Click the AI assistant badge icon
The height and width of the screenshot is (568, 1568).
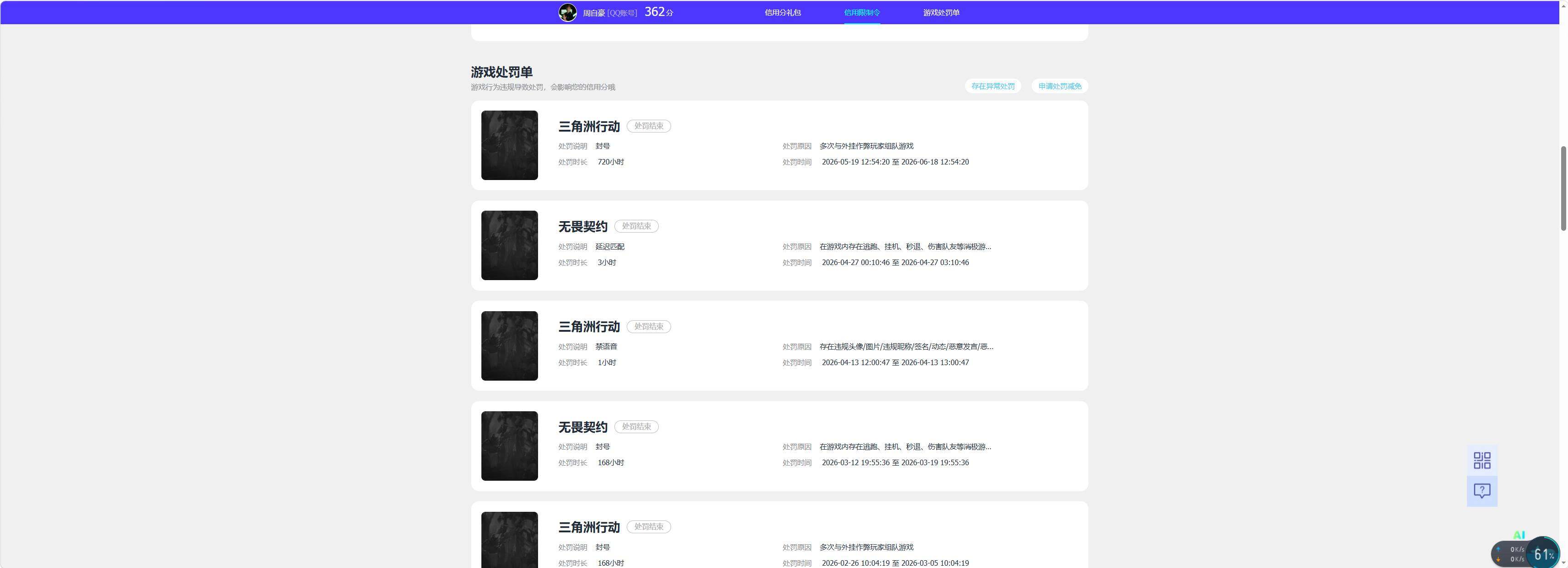(1519, 535)
